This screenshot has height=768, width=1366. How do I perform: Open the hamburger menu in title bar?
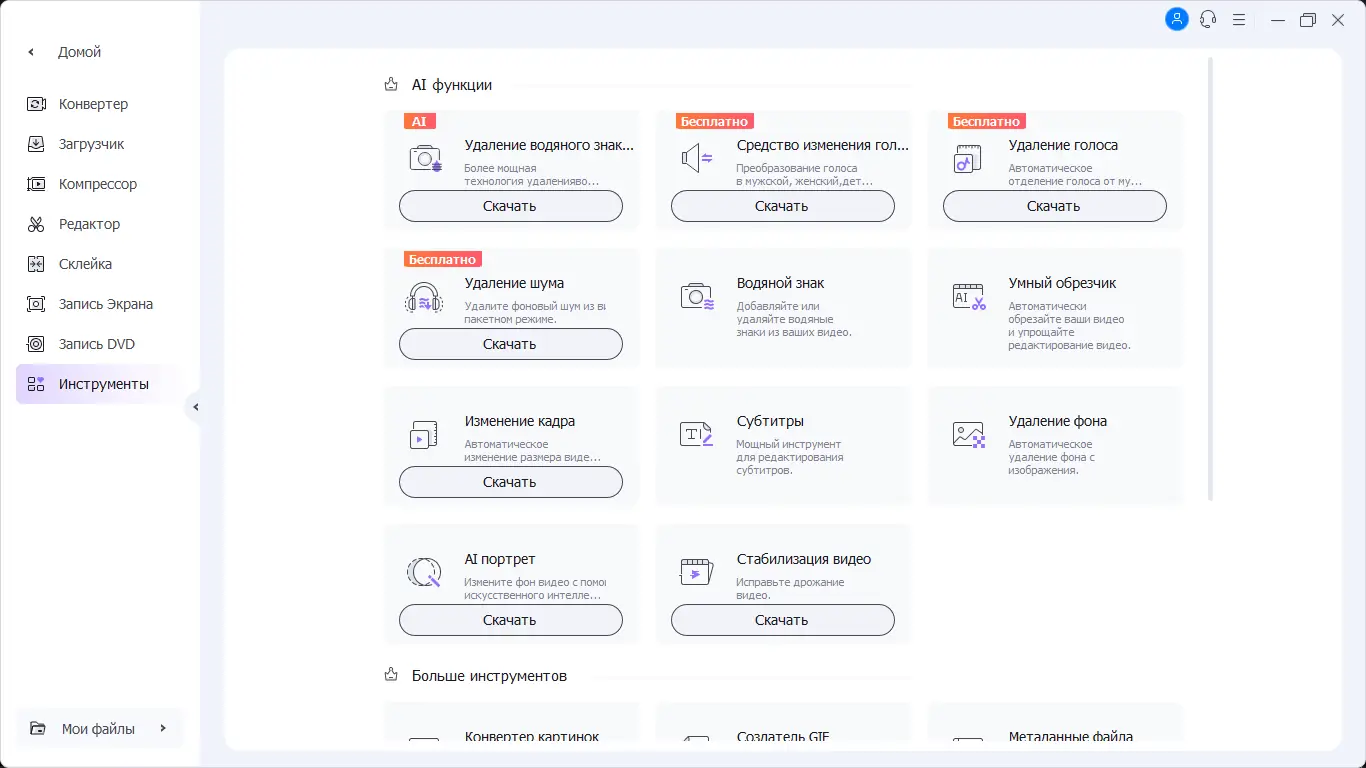[x=1239, y=19]
